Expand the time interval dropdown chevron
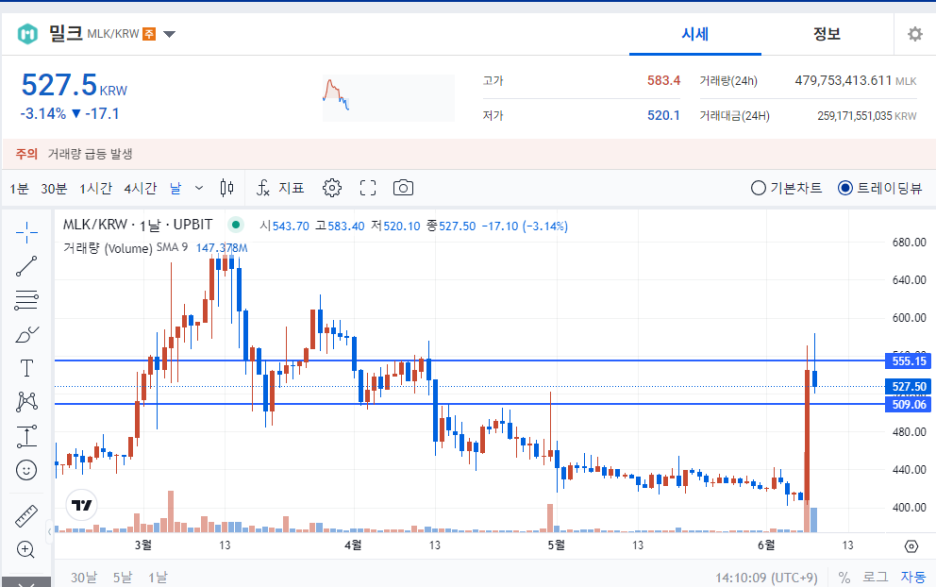The width and height of the screenshot is (936, 587). pos(199,188)
